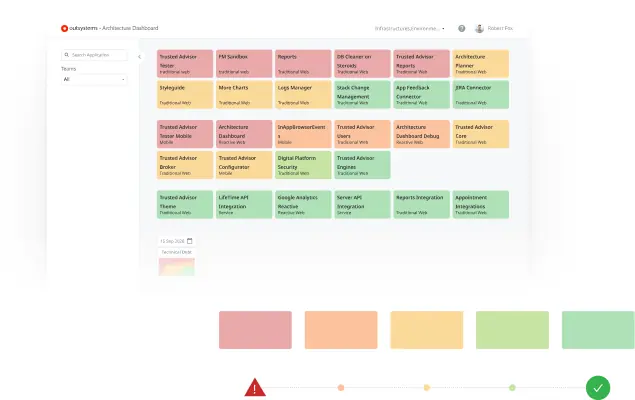Open the Technical Debt chart thumbnail
This screenshot has width=635, height=400.
click(177, 267)
